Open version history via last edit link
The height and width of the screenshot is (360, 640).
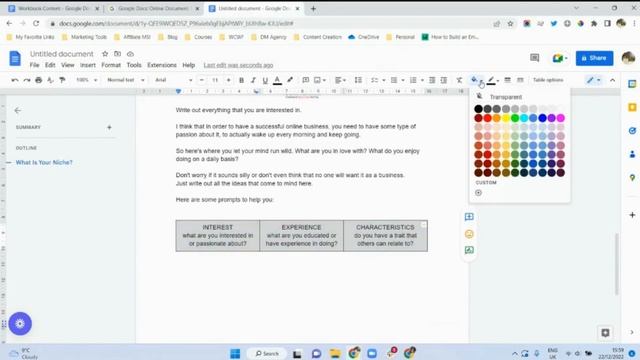[x=238, y=65]
